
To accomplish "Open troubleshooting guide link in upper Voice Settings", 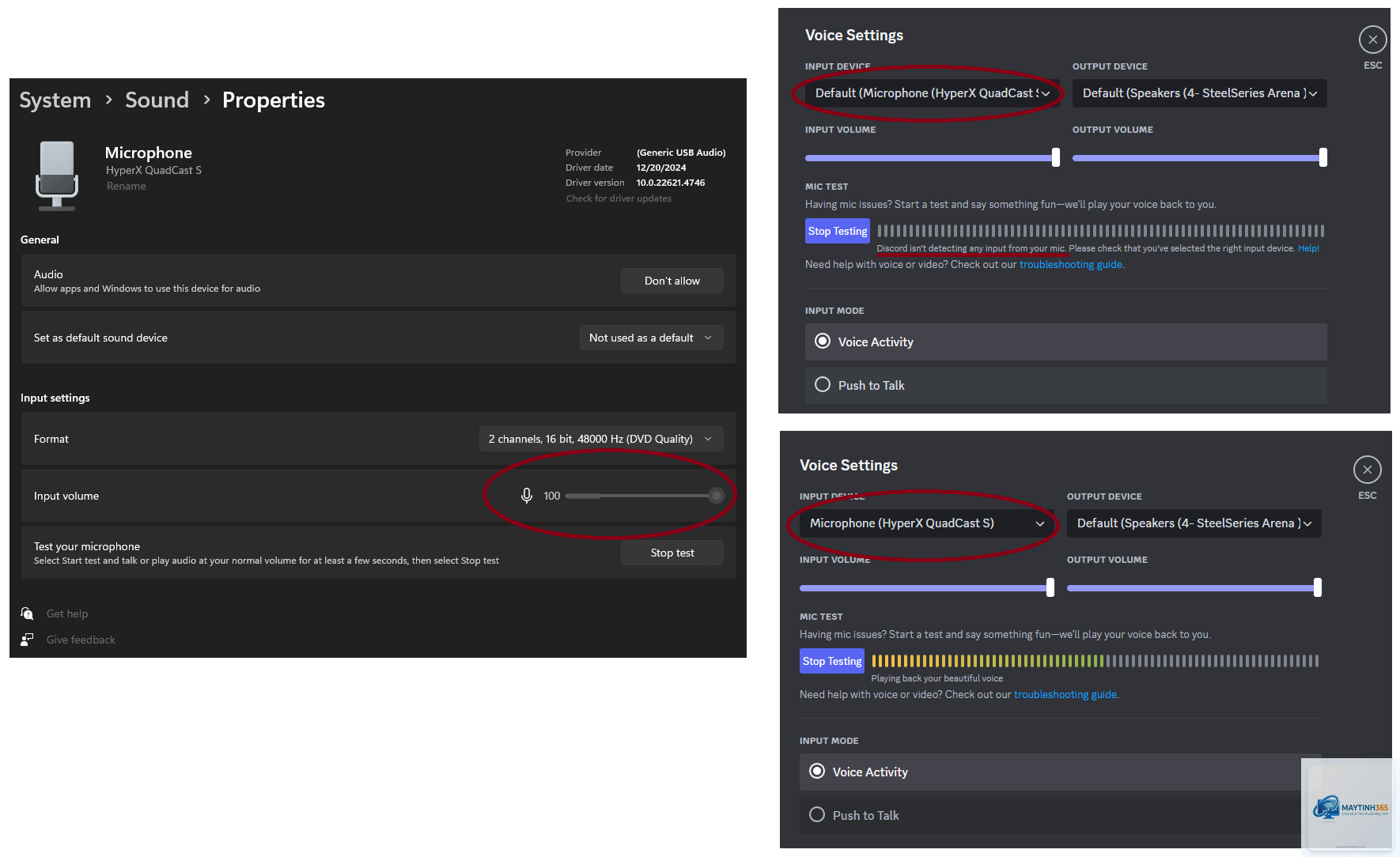I will (1071, 265).
